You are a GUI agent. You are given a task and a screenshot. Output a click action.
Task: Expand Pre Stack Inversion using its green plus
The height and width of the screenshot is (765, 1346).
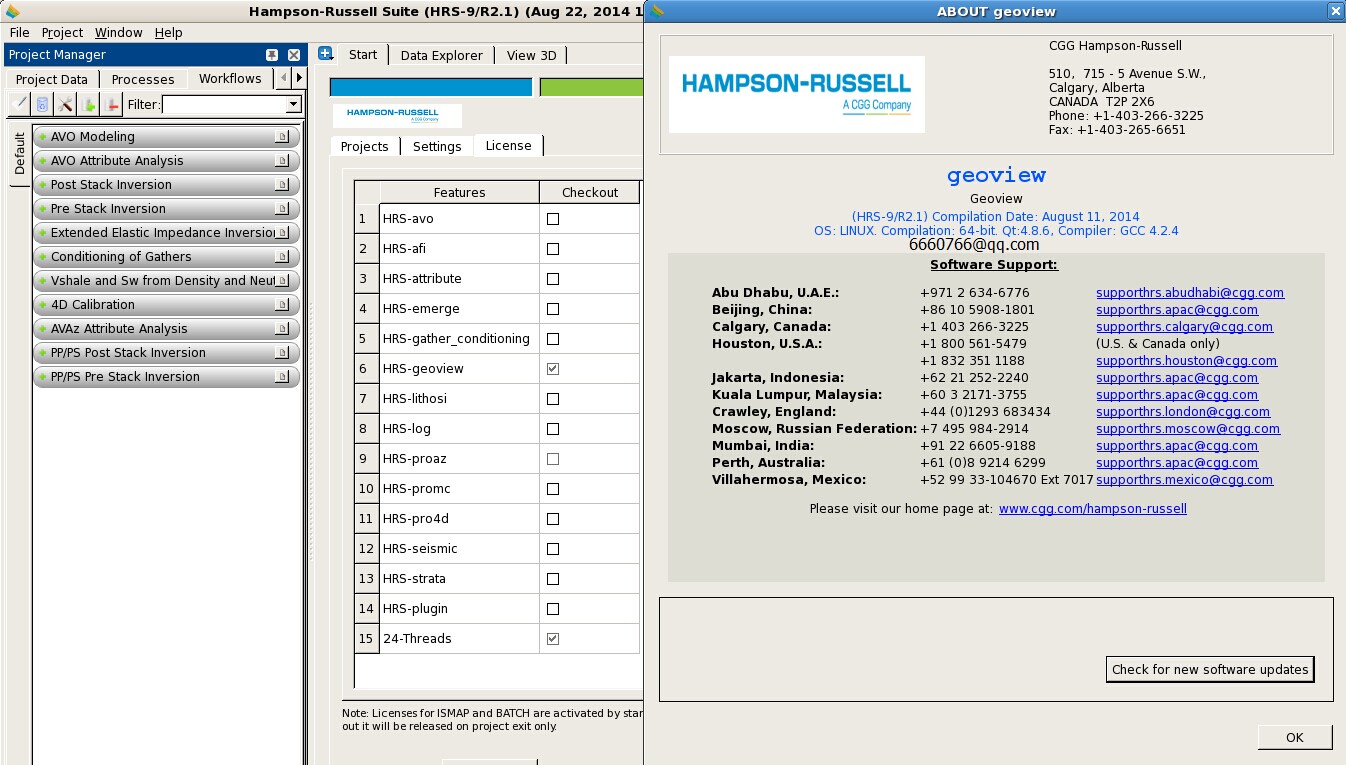click(x=42, y=209)
